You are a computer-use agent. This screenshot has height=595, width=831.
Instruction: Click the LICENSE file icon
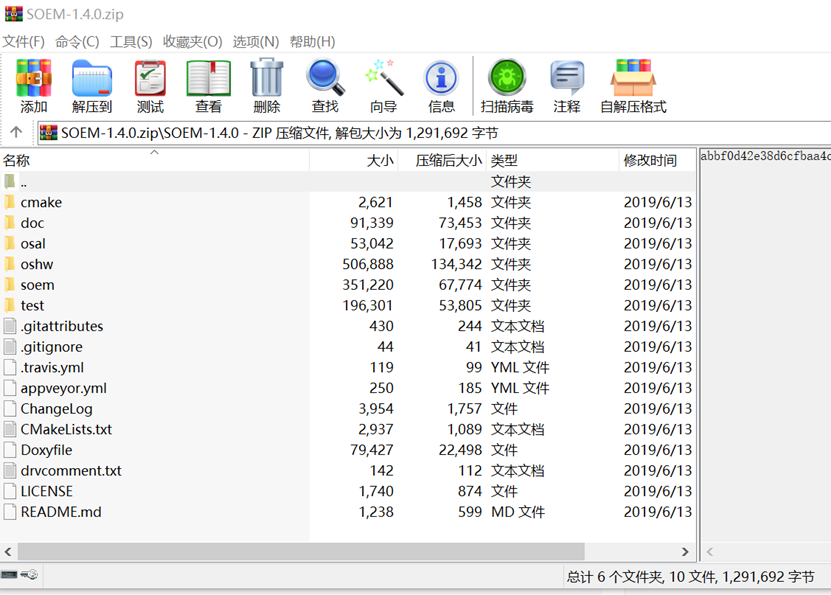[x=10, y=491]
